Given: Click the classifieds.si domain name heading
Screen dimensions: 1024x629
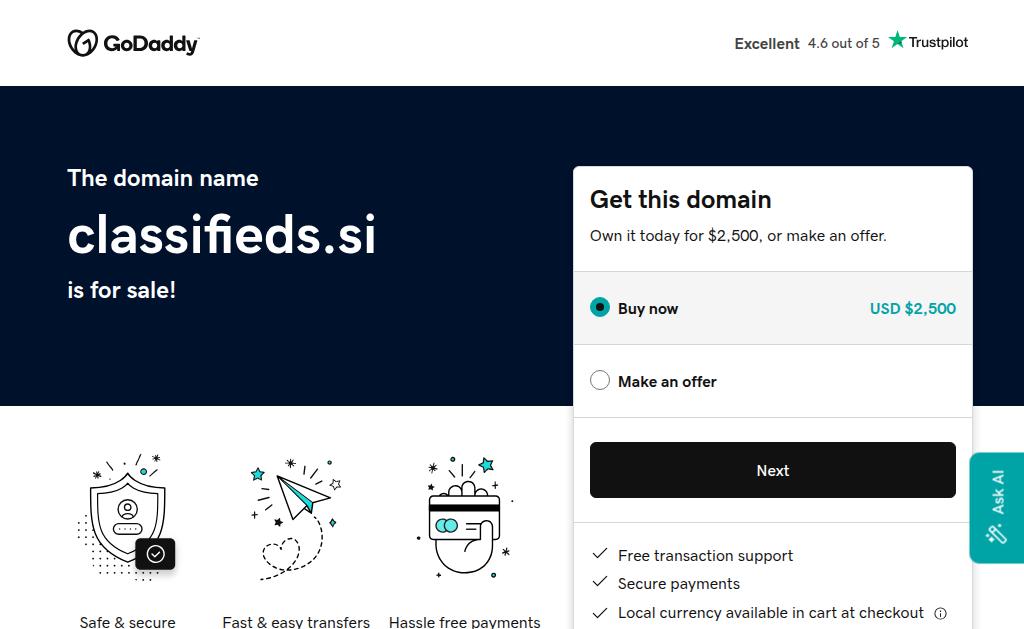Looking at the screenshot, I should tap(222, 236).
